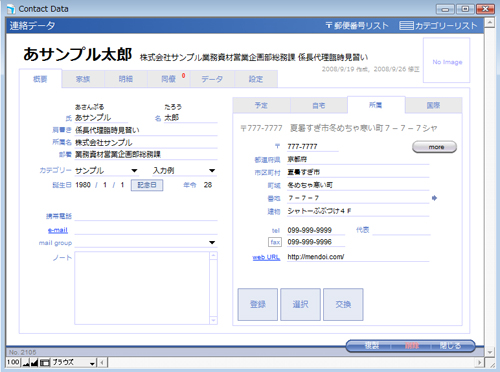Click the notes scrollbar down arrow

[213, 320]
